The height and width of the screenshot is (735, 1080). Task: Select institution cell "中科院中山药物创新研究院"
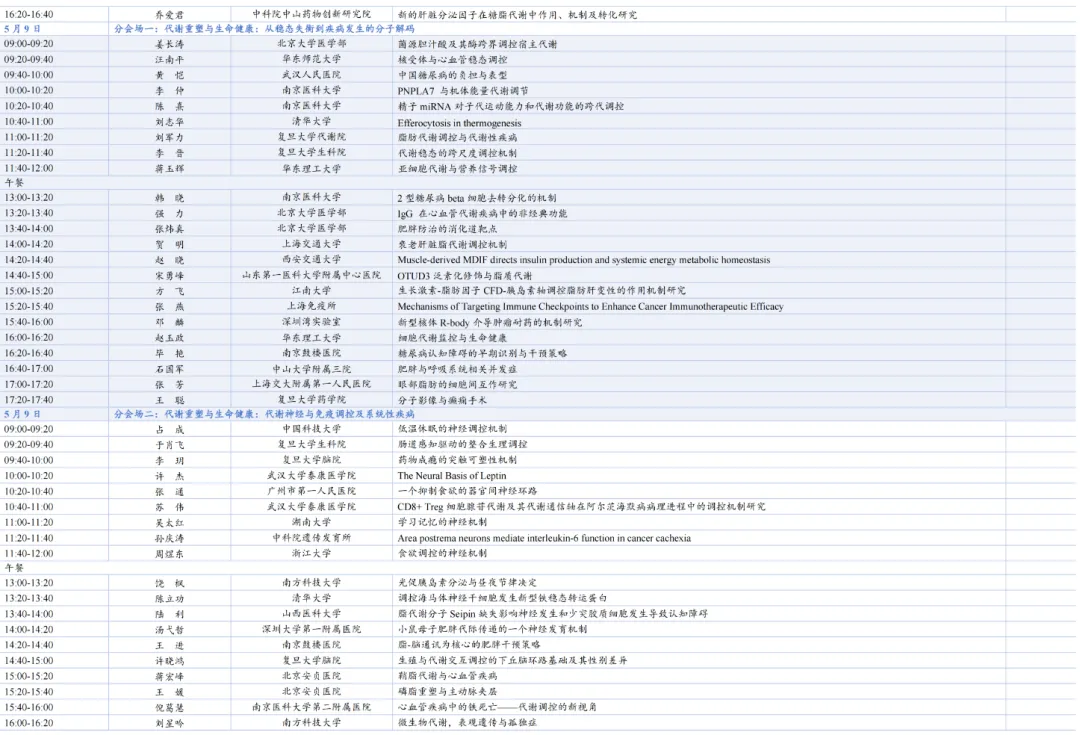pyautogui.click(x=311, y=14)
